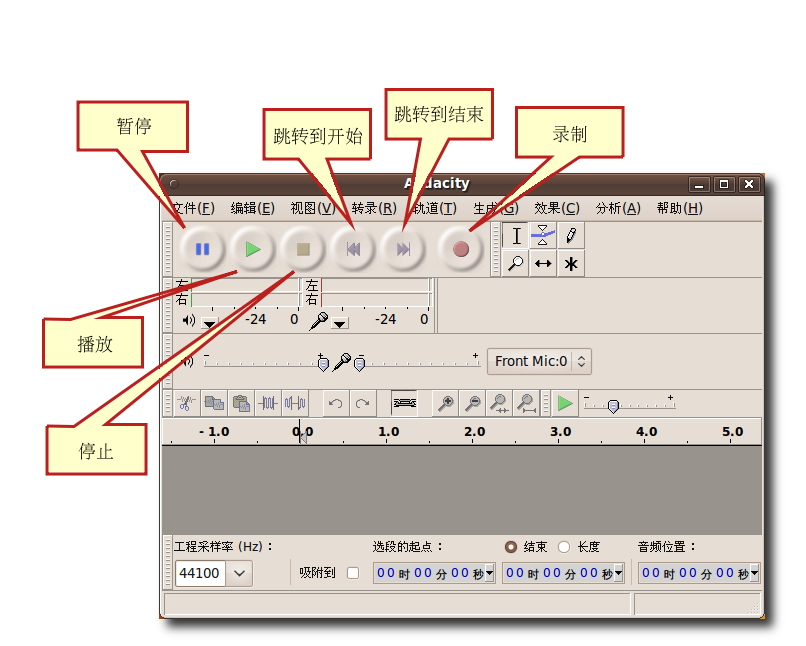Select the Selection (I-beam) tool

click(x=516, y=236)
